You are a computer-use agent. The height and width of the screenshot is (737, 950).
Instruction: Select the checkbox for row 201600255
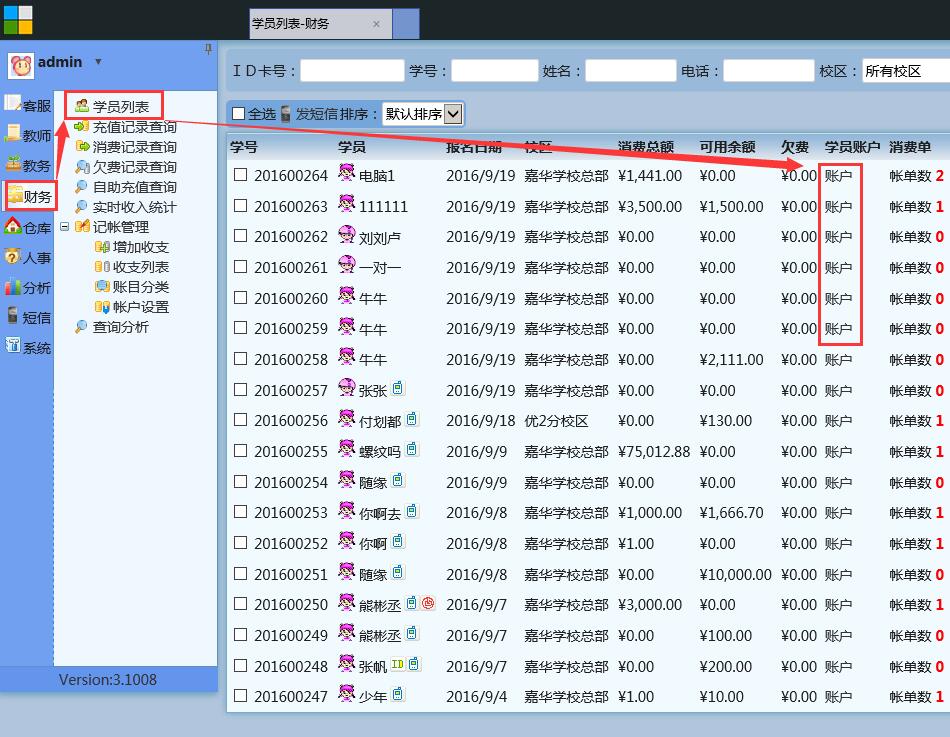(x=240, y=451)
